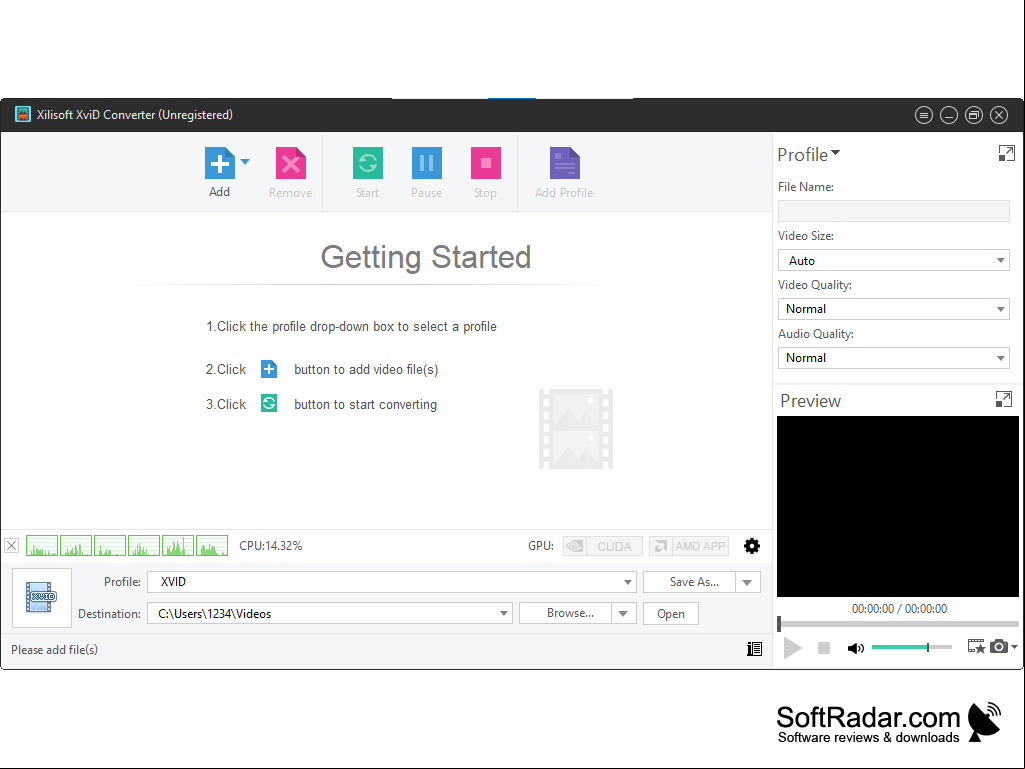Open the XVID Profile combo box
This screenshot has width=1025, height=769.
(x=392, y=582)
